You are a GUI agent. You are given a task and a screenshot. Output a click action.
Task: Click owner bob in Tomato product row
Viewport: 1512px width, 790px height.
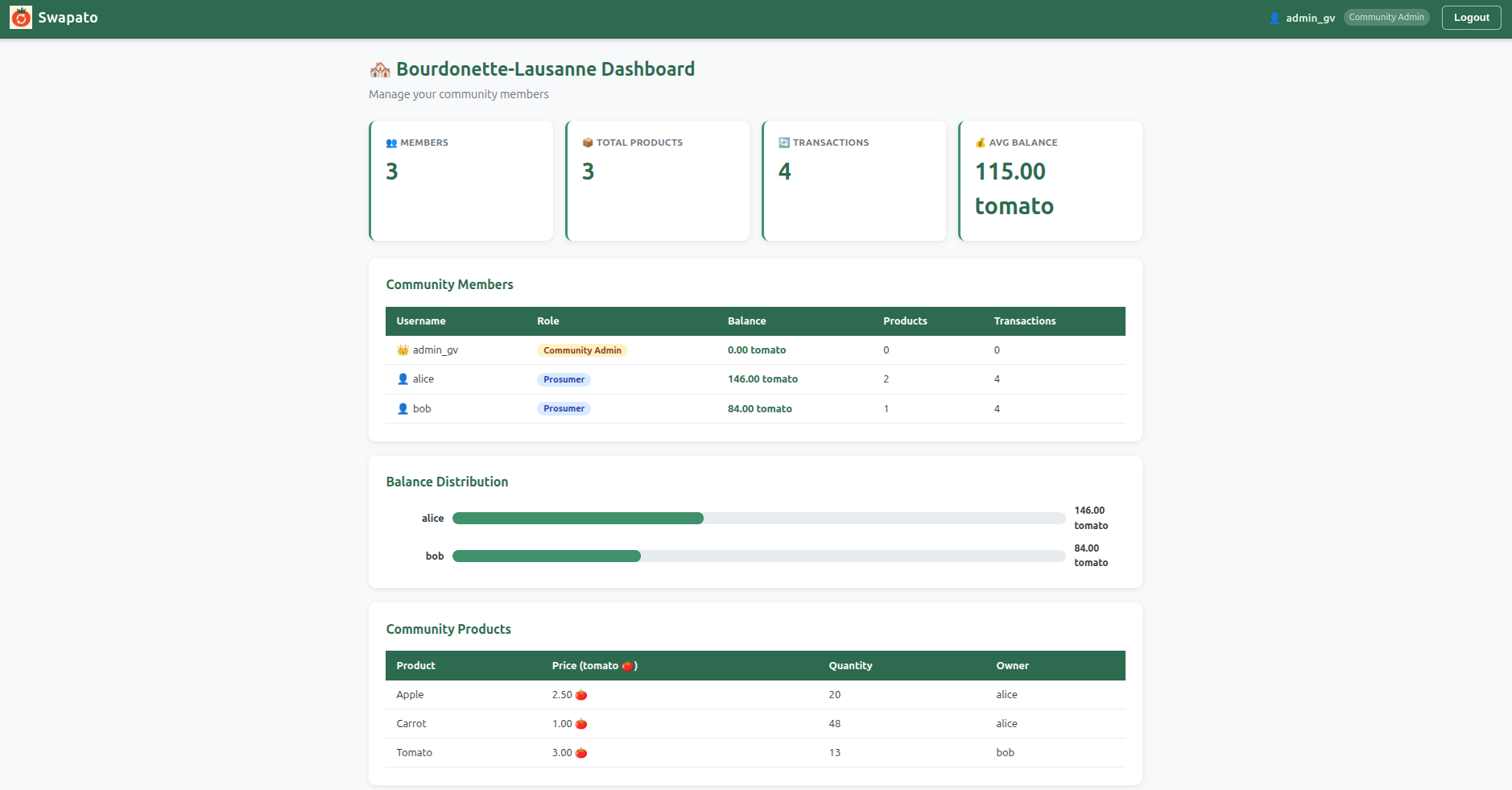pos(1005,753)
